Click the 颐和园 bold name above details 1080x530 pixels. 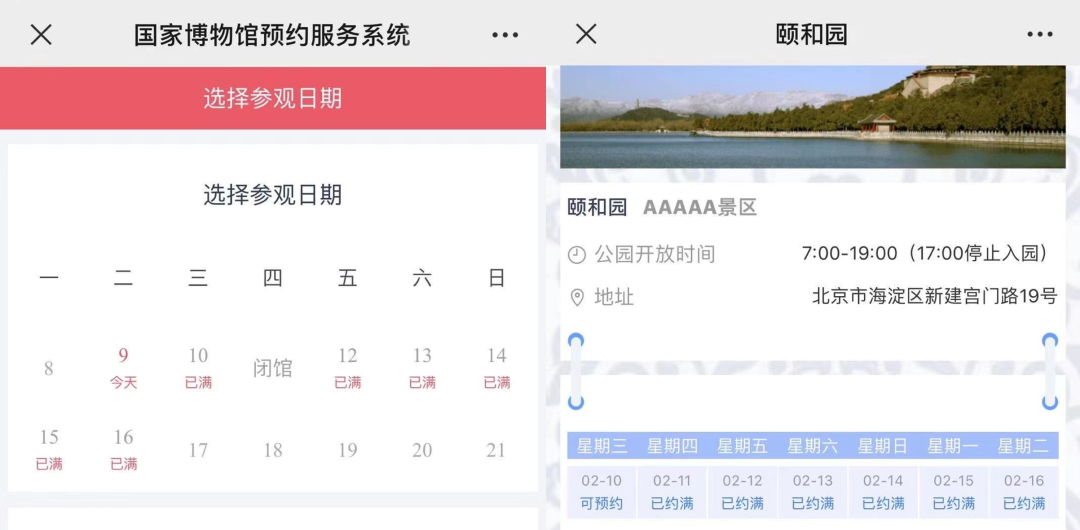597,207
